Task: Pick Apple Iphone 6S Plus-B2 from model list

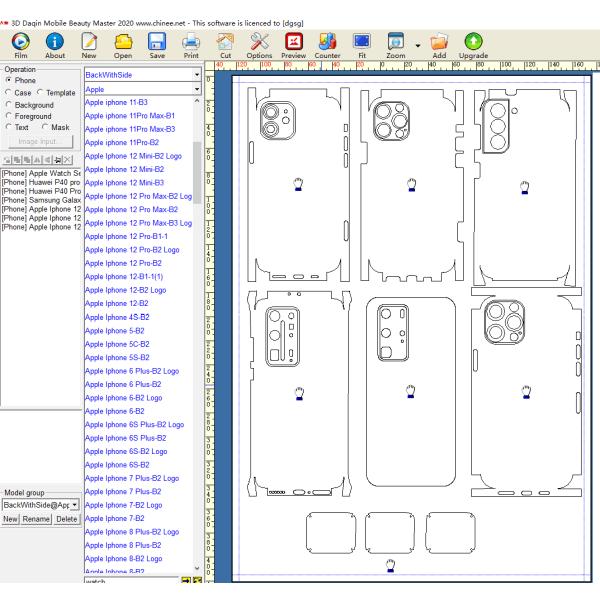Action: pyautogui.click(x=125, y=438)
